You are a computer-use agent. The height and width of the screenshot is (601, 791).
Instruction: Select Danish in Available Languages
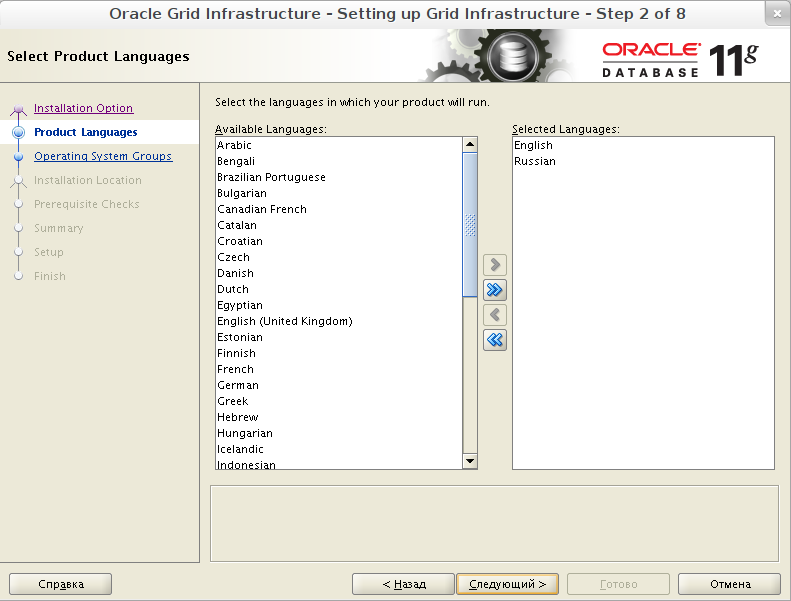click(x=338, y=274)
